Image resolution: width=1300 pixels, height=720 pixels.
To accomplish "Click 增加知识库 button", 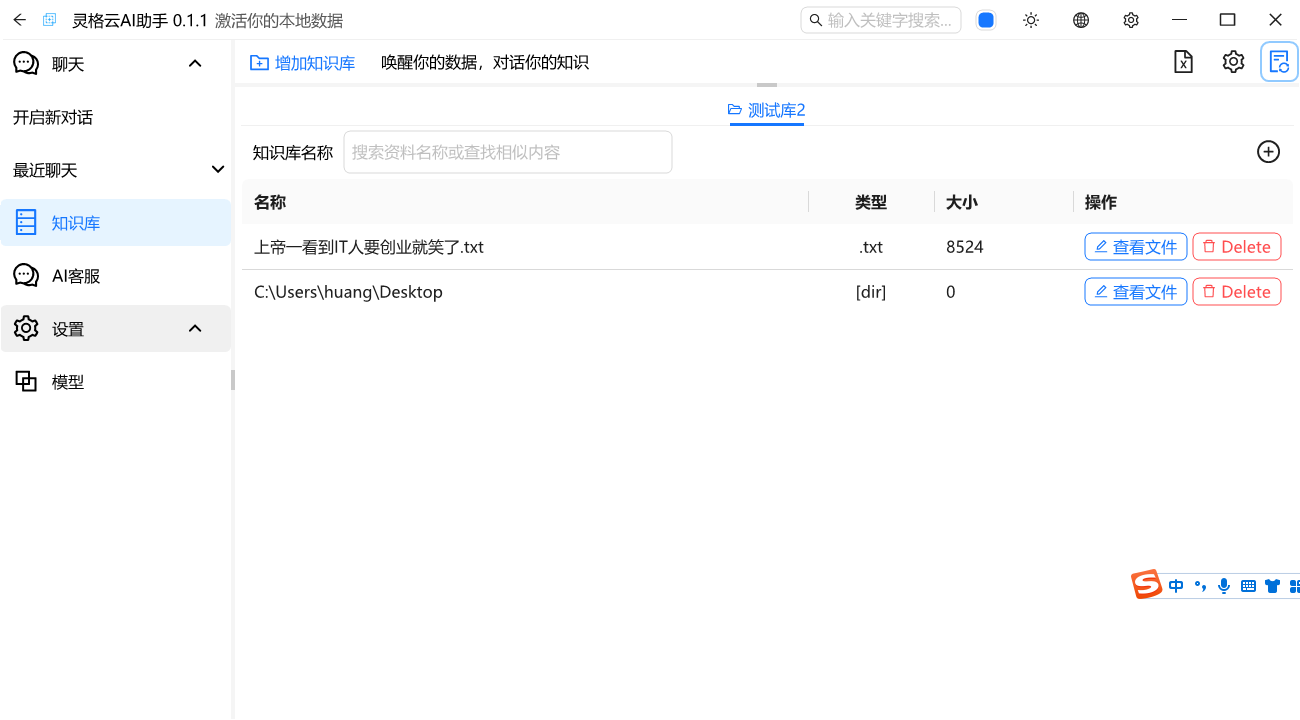I will coord(302,63).
